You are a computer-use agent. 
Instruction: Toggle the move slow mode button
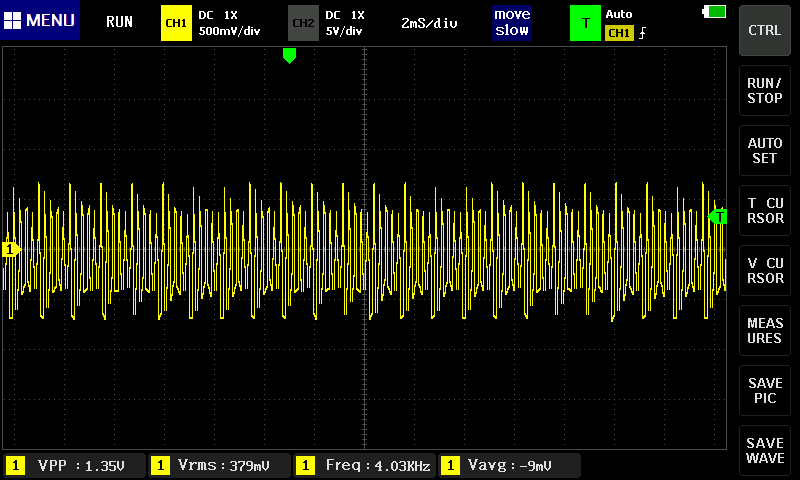point(512,22)
